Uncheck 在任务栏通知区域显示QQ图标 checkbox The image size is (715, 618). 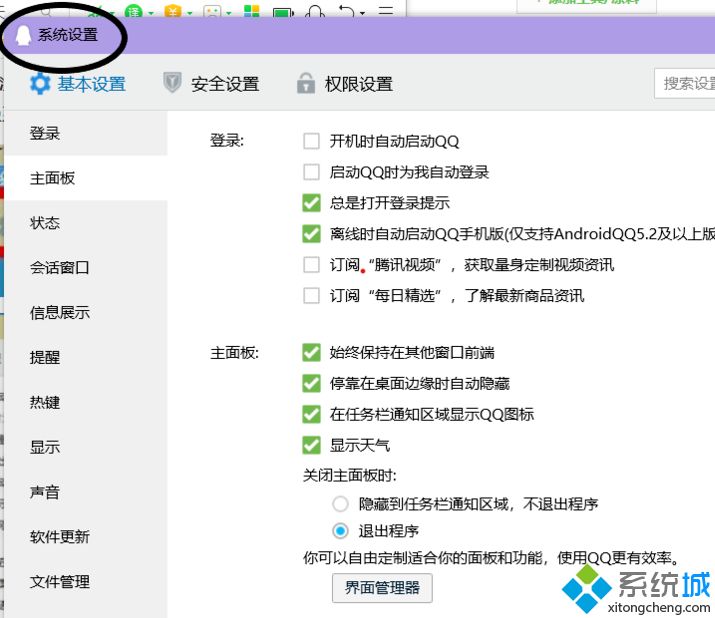[x=311, y=414]
